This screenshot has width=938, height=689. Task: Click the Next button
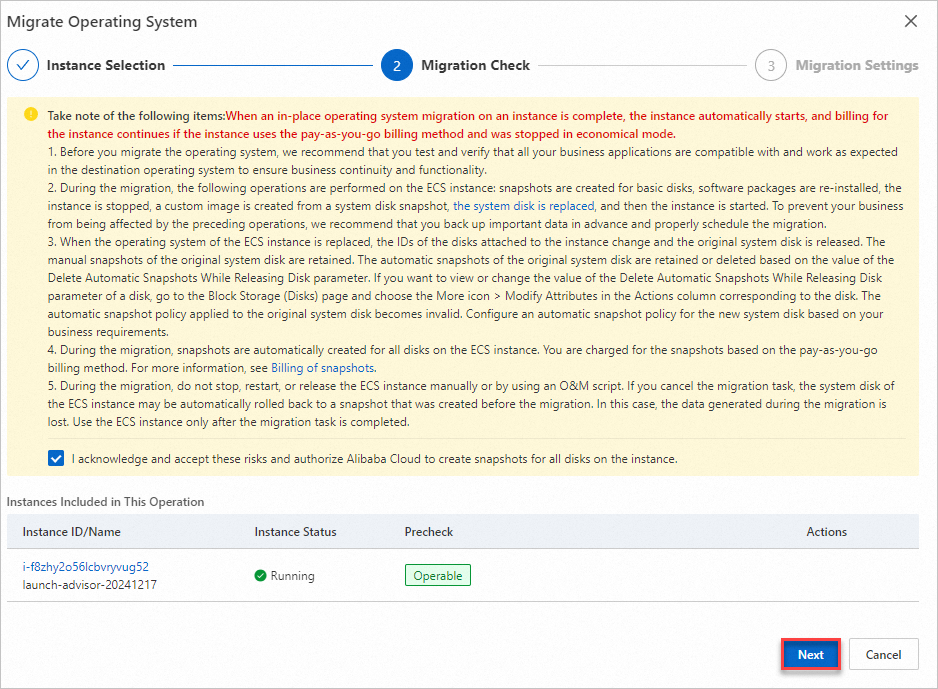pos(811,654)
